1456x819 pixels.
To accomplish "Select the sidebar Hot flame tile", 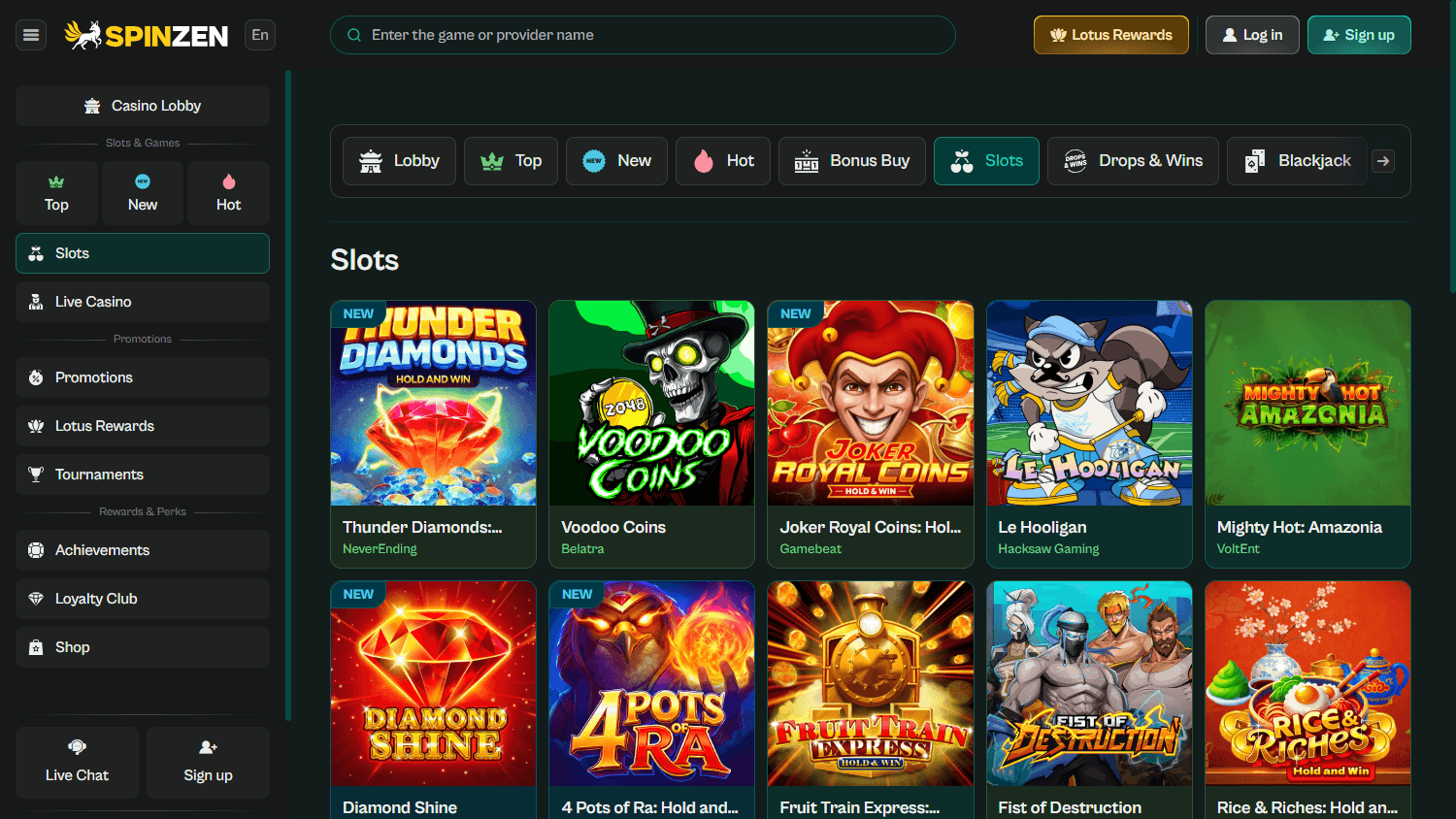I will (x=229, y=193).
